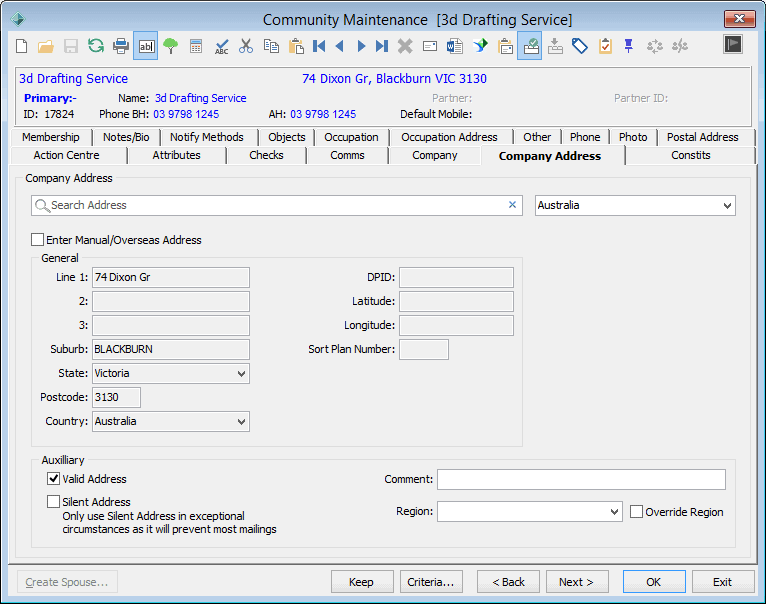This screenshot has width=766, height=604.
Task: Click the Comment input field
Action: (581, 479)
